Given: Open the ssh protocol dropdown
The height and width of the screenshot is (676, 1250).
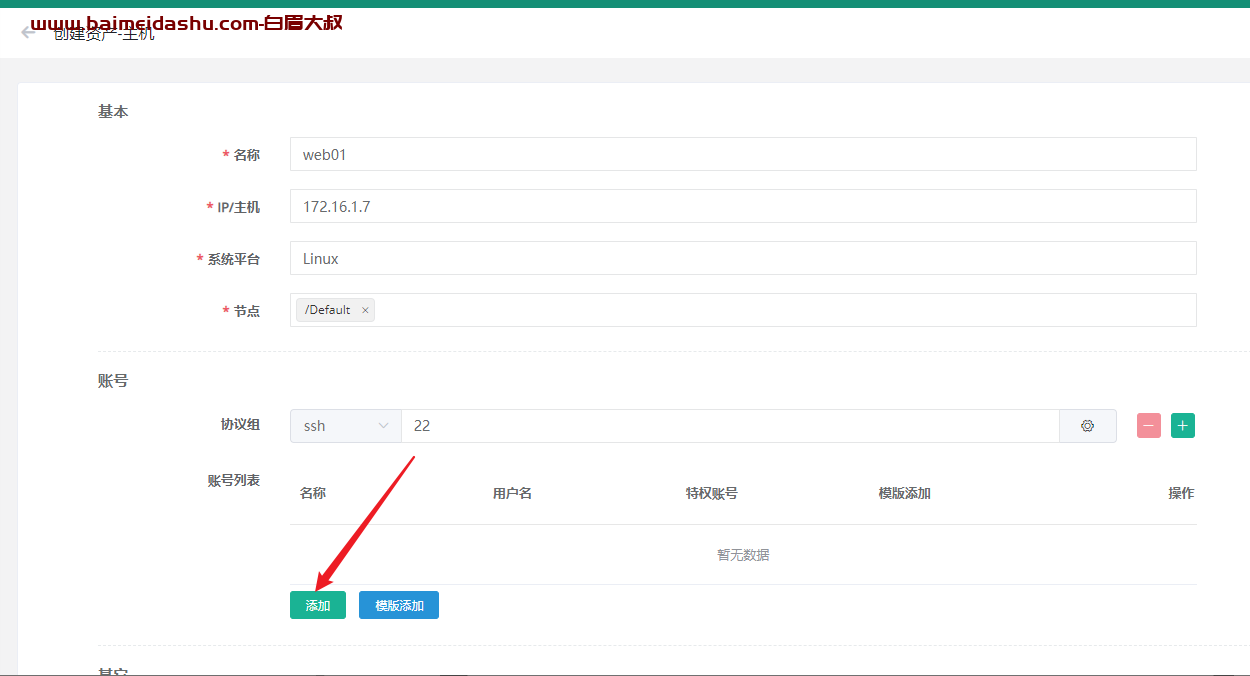Looking at the screenshot, I should point(346,426).
